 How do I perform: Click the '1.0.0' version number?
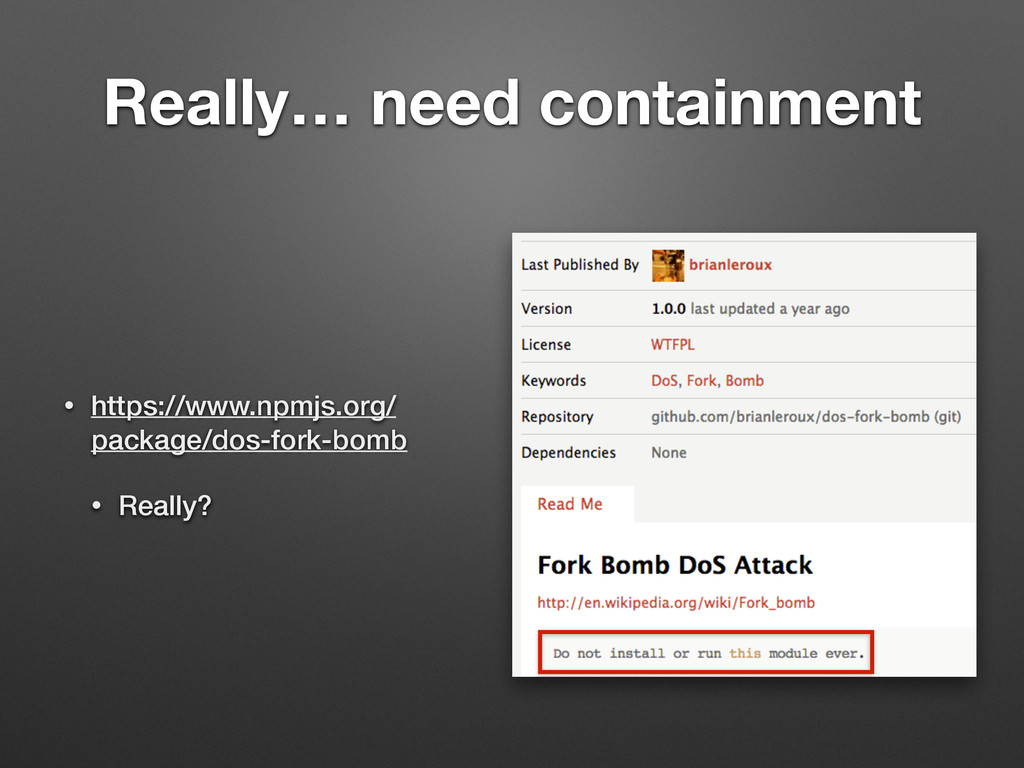pos(668,308)
